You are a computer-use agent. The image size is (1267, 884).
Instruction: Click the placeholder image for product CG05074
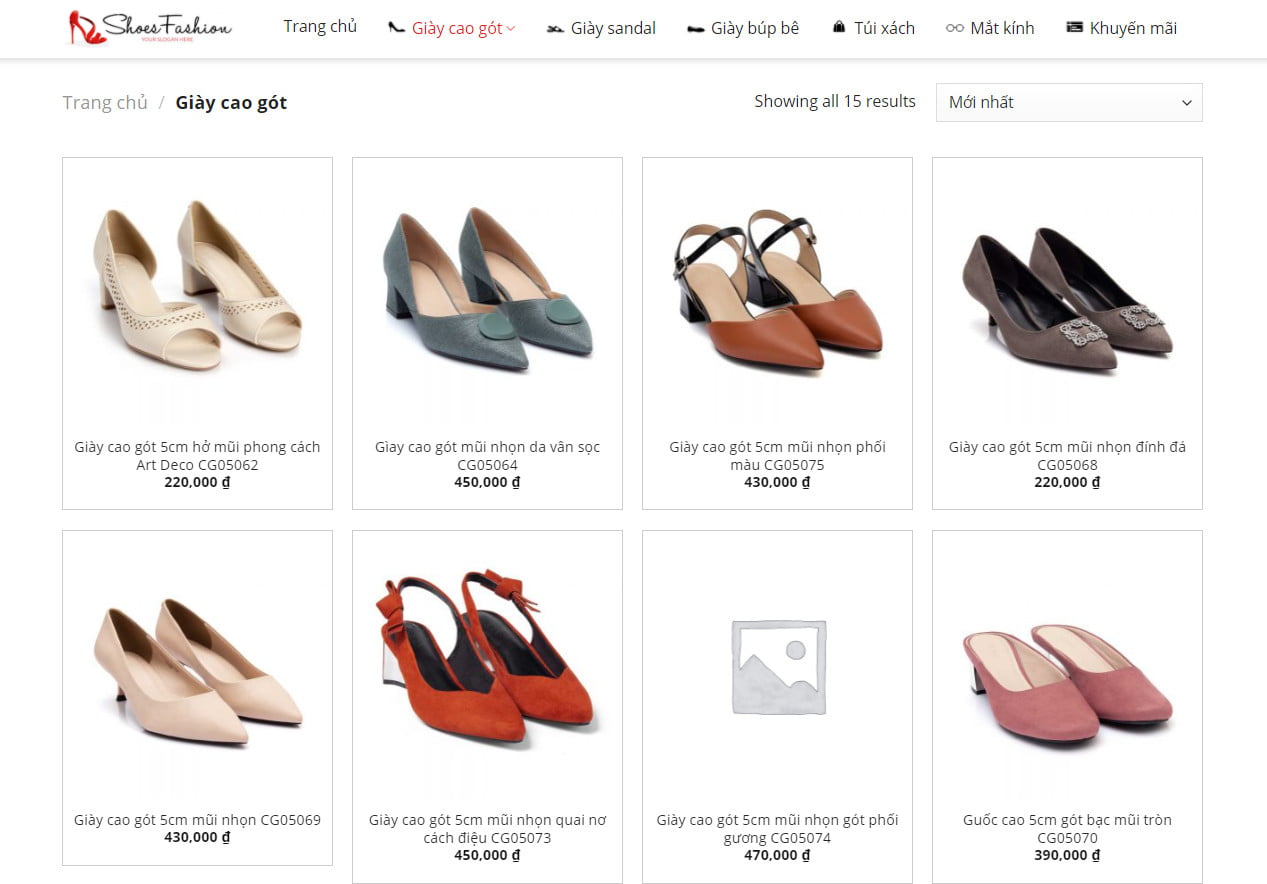click(x=778, y=667)
